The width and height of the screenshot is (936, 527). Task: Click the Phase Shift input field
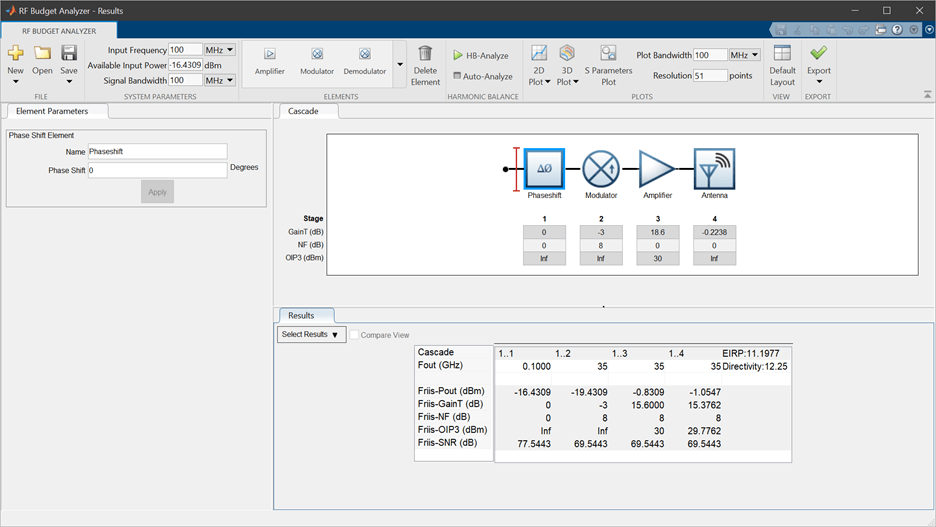(x=157, y=170)
